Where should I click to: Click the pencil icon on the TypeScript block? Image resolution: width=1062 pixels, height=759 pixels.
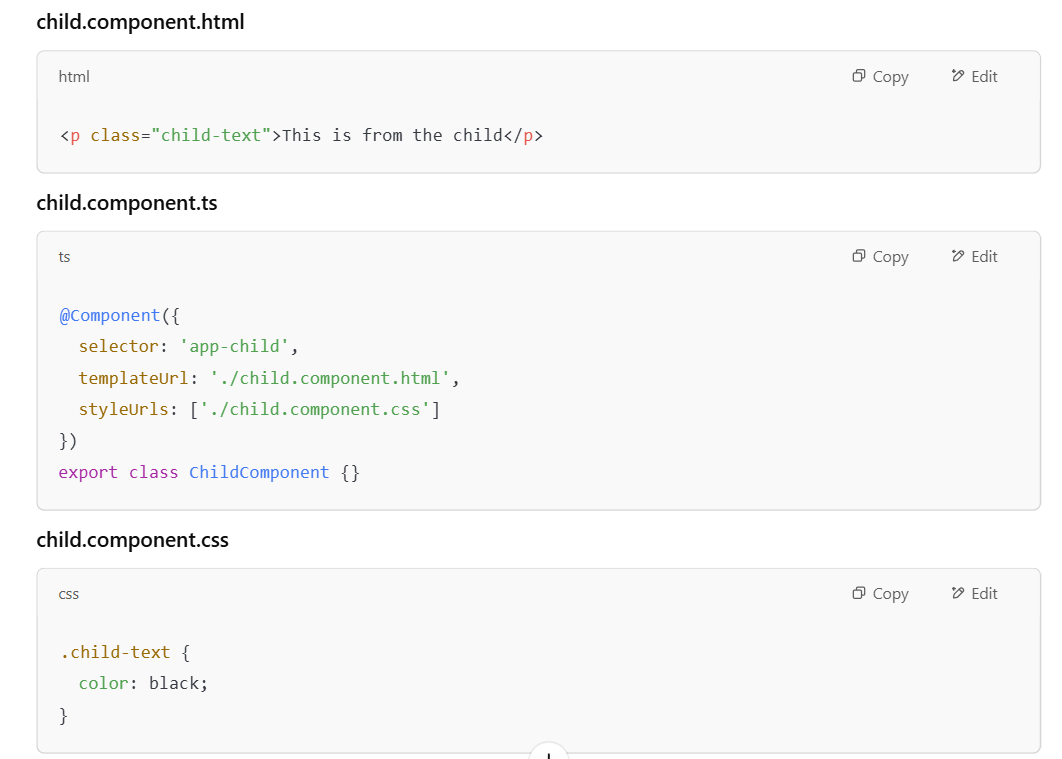coord(958,256)
